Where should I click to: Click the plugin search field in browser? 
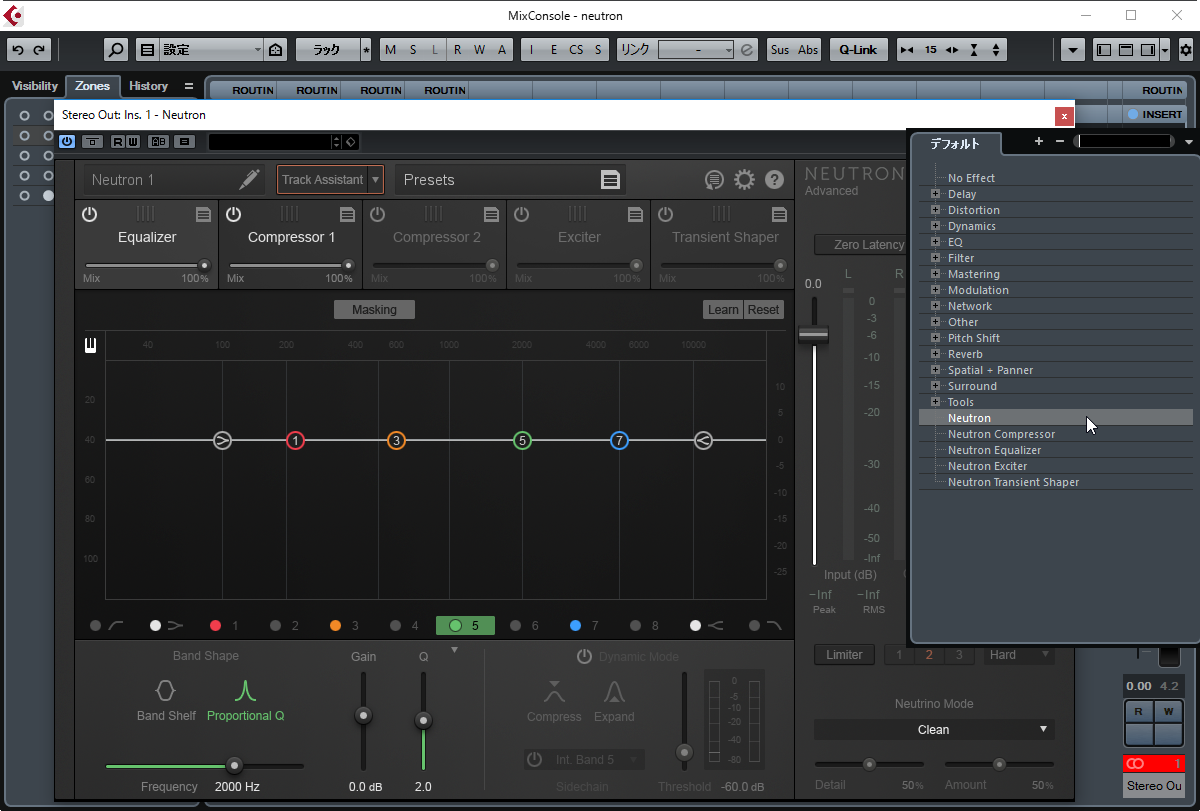coord(1124,141)
